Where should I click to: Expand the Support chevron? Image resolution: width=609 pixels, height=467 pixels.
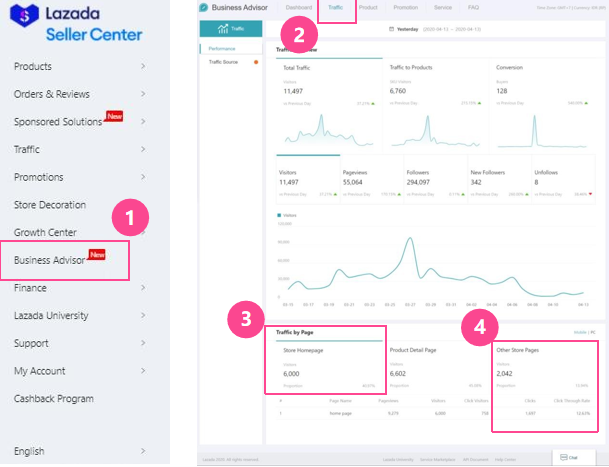click(143, 343)
